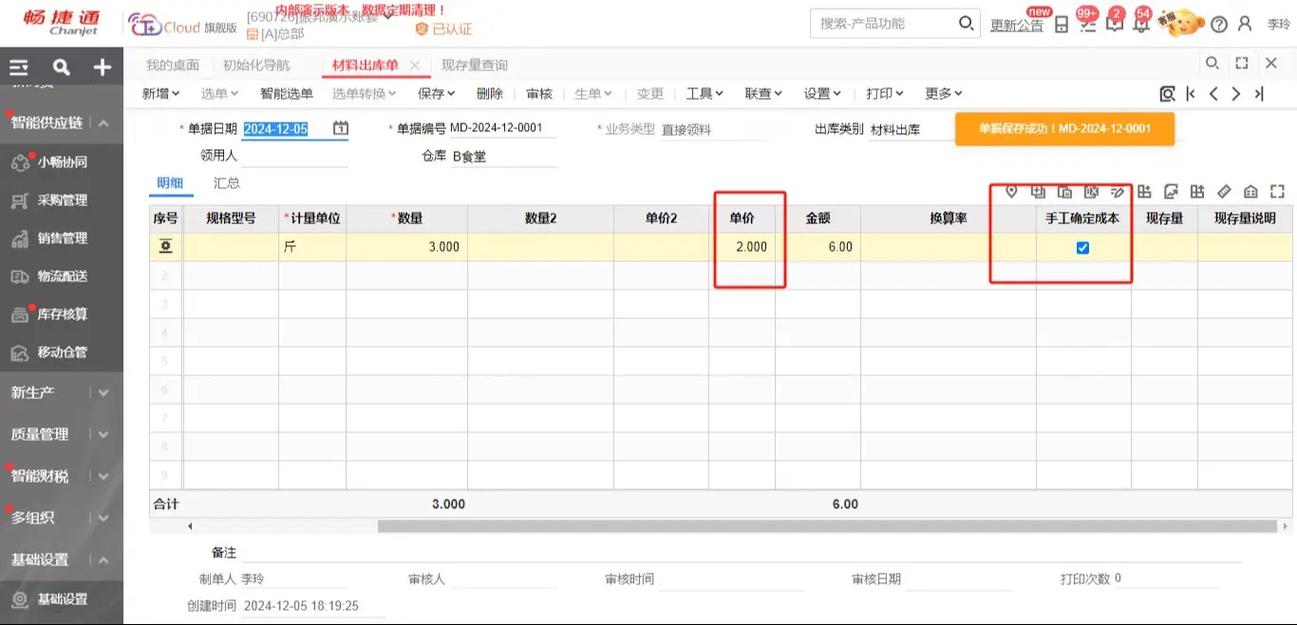Go to the previous record arrow
The image size is (1297, 625).
[1213, 94]
